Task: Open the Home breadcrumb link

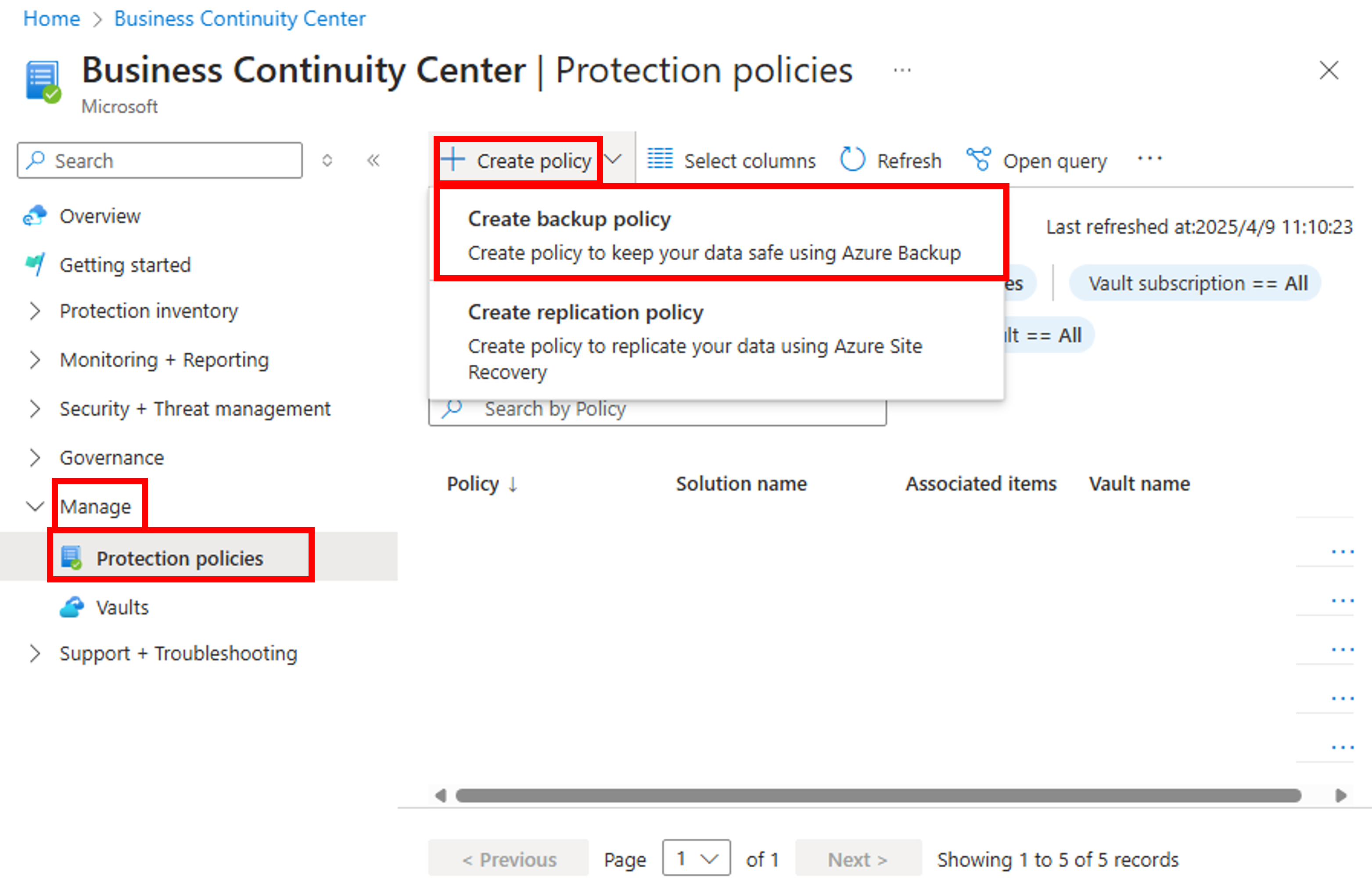Action: (x=51, y=18)
